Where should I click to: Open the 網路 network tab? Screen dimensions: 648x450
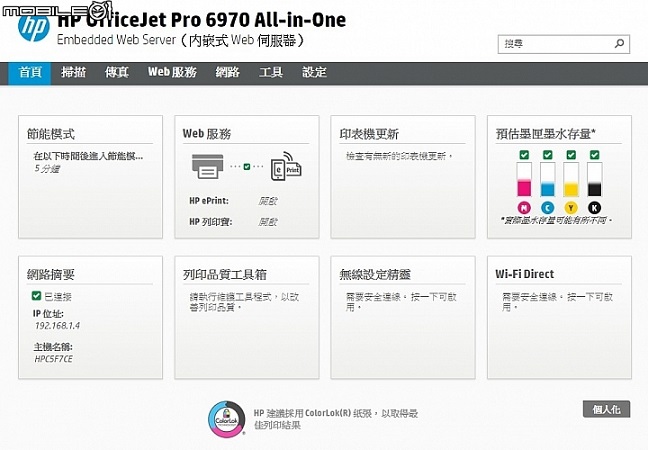[x=227, y=72]
